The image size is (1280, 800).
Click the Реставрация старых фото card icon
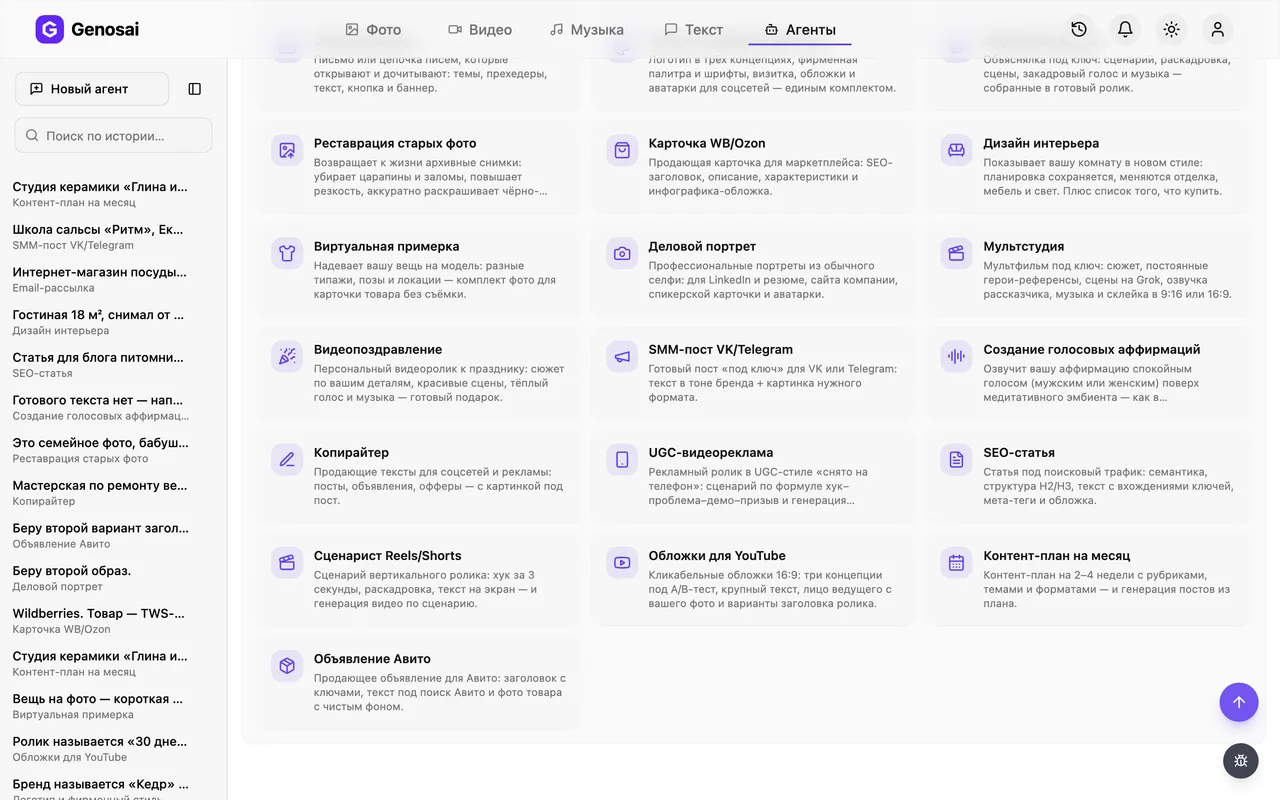pos(287,150)
